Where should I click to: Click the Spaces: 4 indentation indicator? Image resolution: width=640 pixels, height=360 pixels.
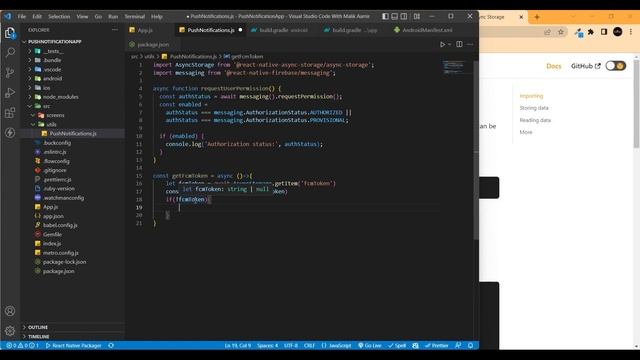click(267, 346)
